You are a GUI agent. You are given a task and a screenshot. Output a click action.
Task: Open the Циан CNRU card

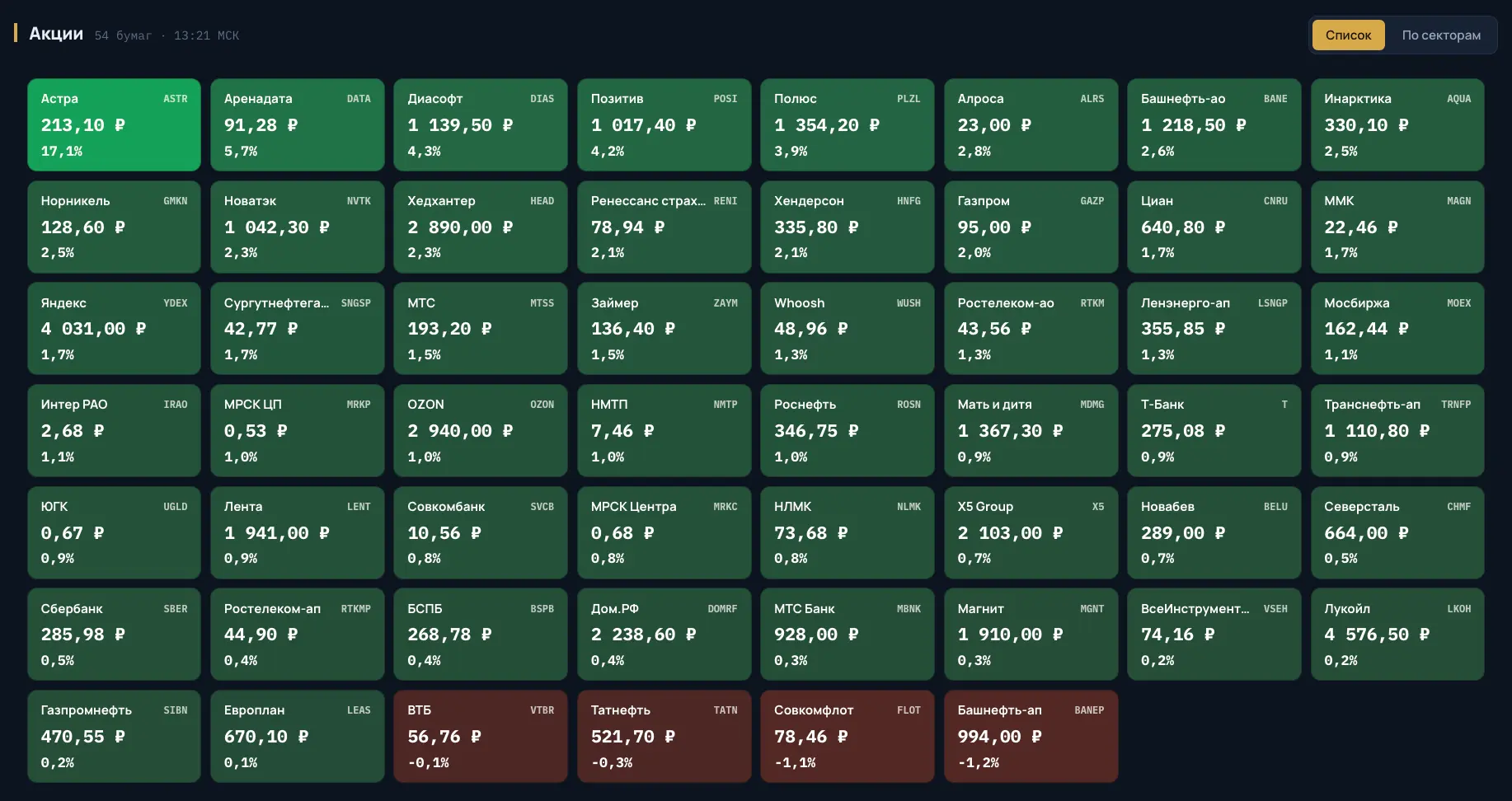pos(1214,227)
